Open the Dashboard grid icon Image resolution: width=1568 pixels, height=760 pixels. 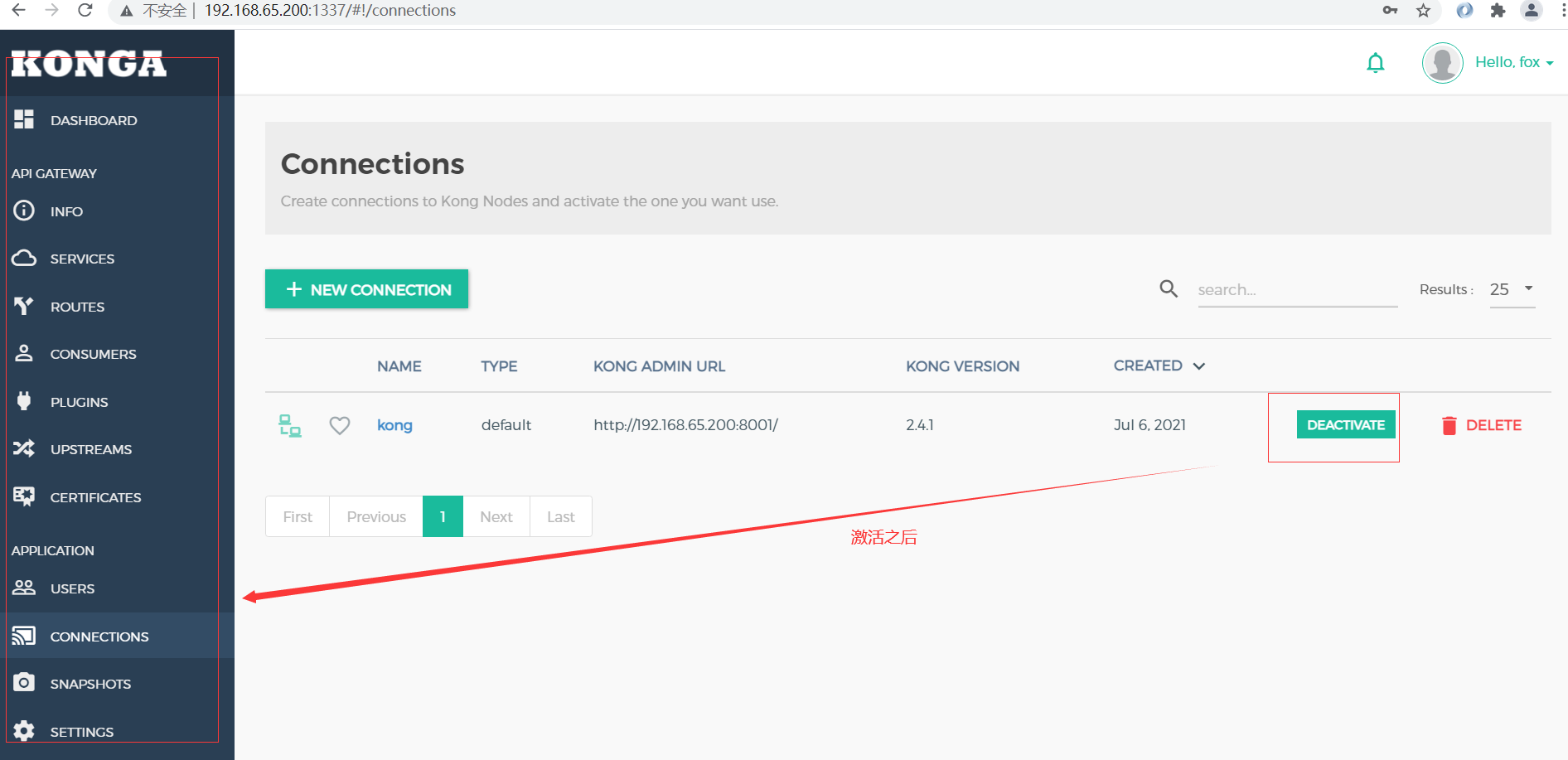pos(24,119)
